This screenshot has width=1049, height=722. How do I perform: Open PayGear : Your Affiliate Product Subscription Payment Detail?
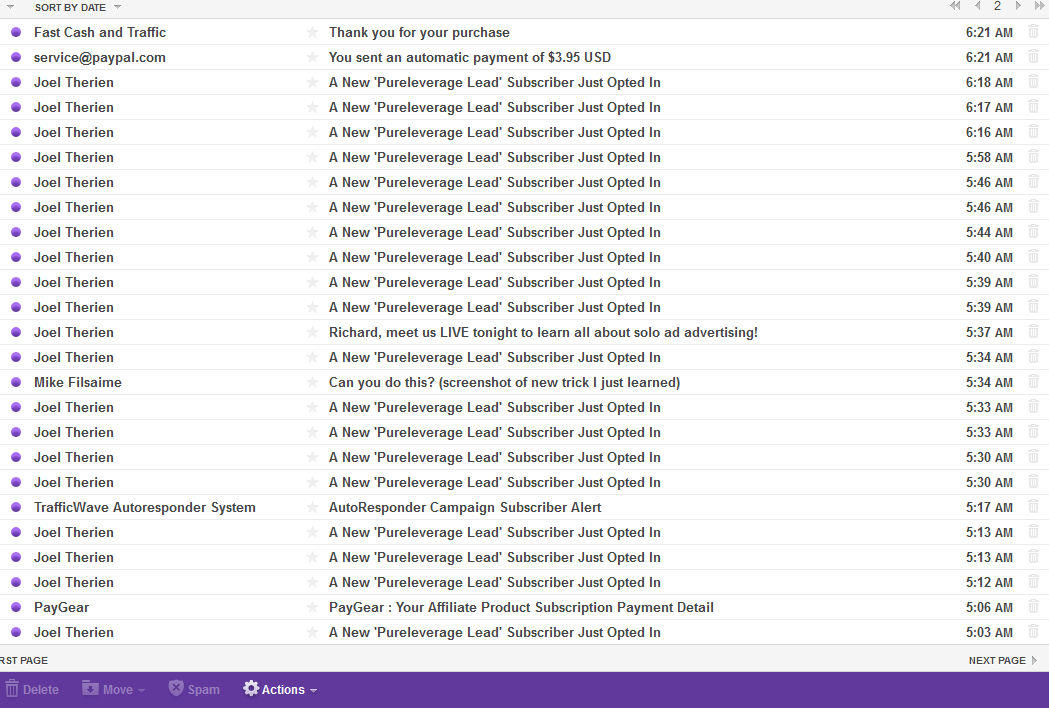[521, 608]
